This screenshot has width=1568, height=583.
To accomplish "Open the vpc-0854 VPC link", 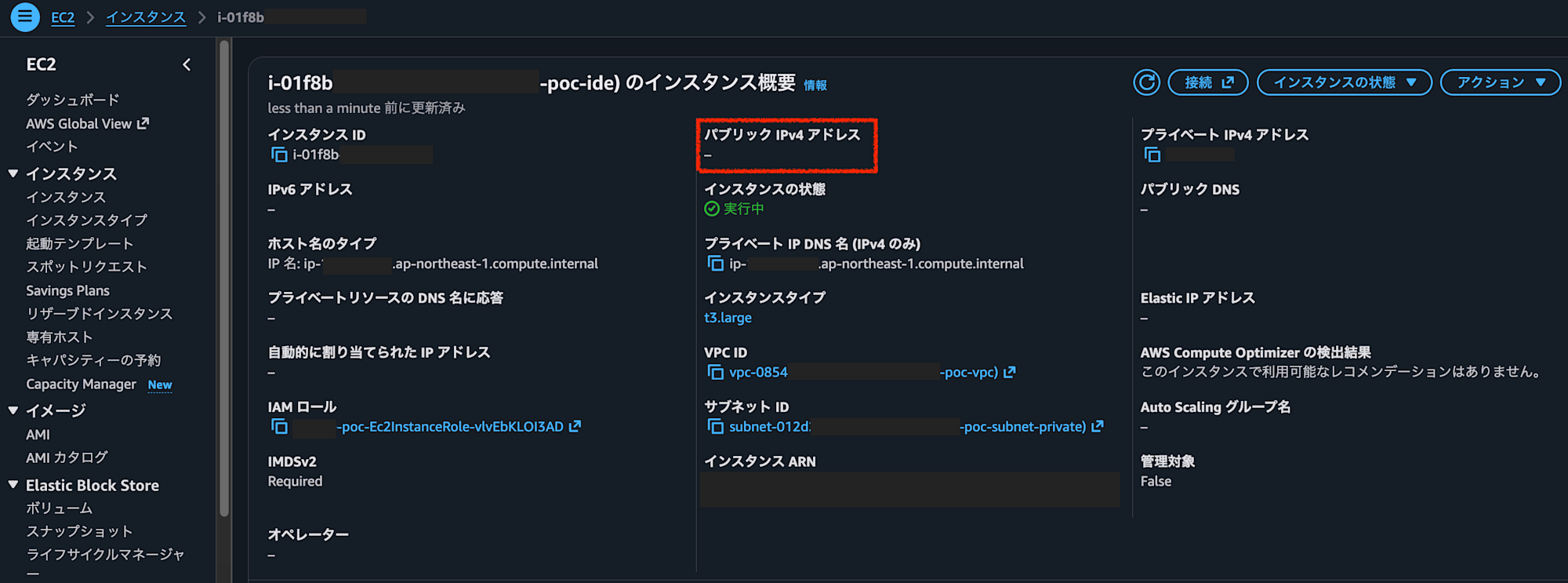I will point(863,372).
